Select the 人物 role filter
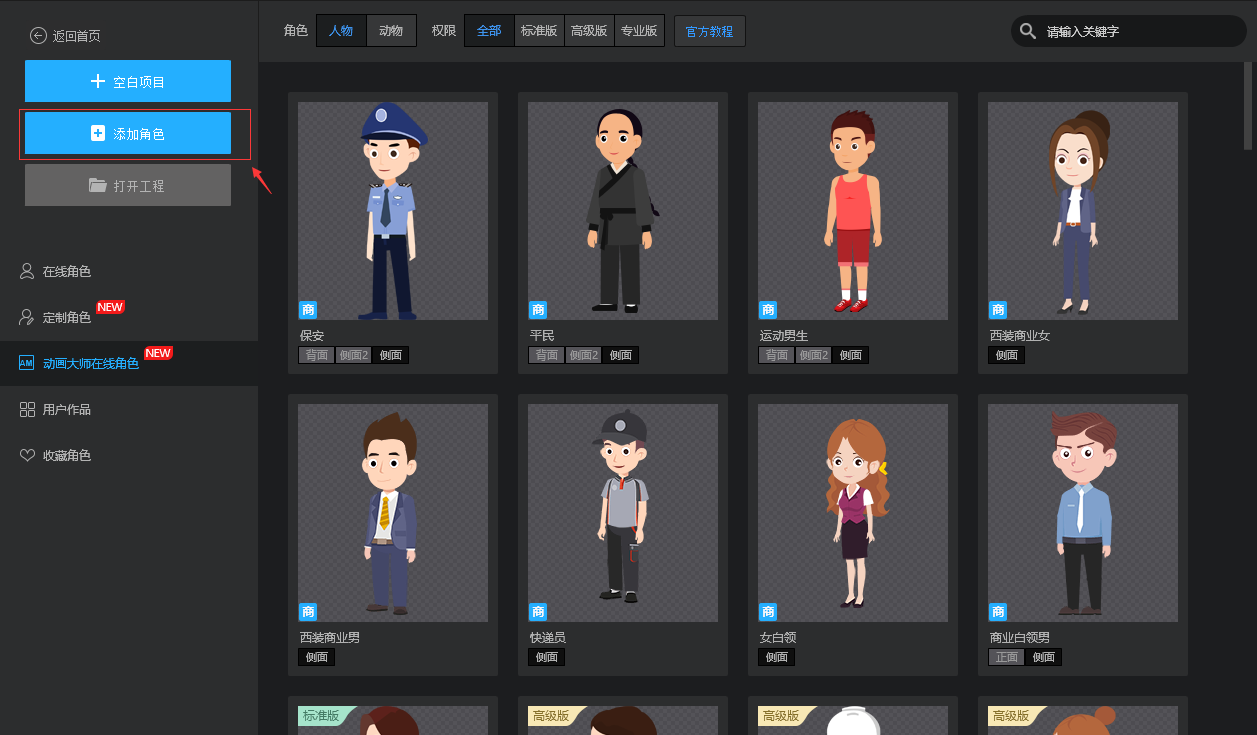Image resolution: width=1257 pixels, height=735 pixels. [341, 31]
